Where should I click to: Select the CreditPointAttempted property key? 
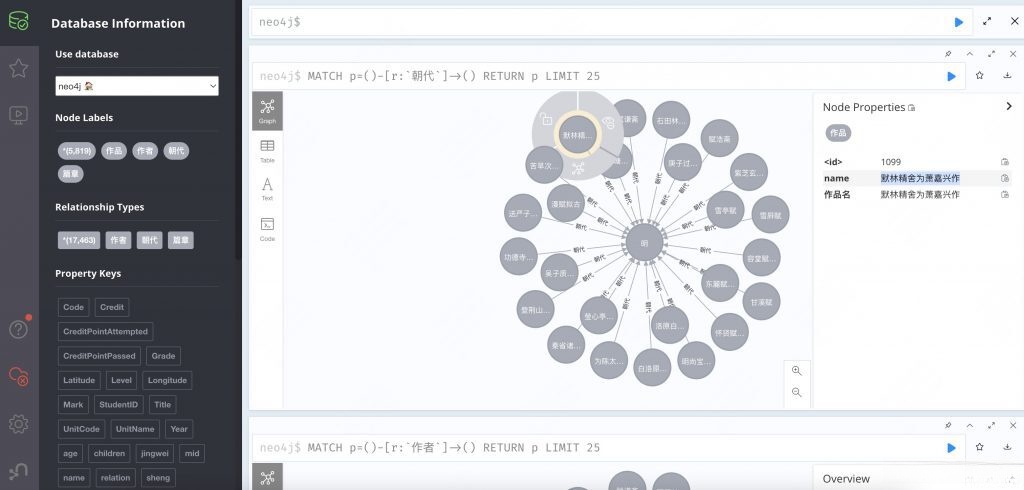click(x=106, y=332)
